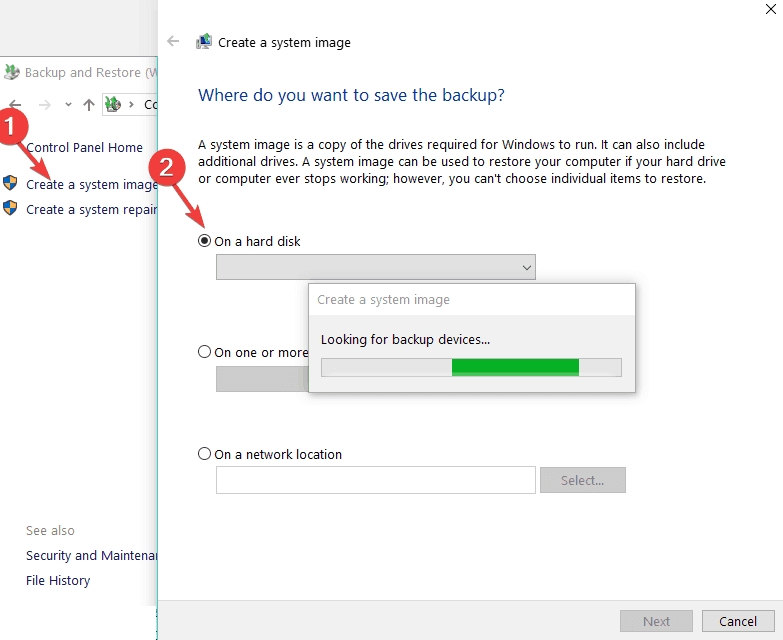783x640 pixels.
Task: Click the Backup and Restore window title text
Action: 90,73
